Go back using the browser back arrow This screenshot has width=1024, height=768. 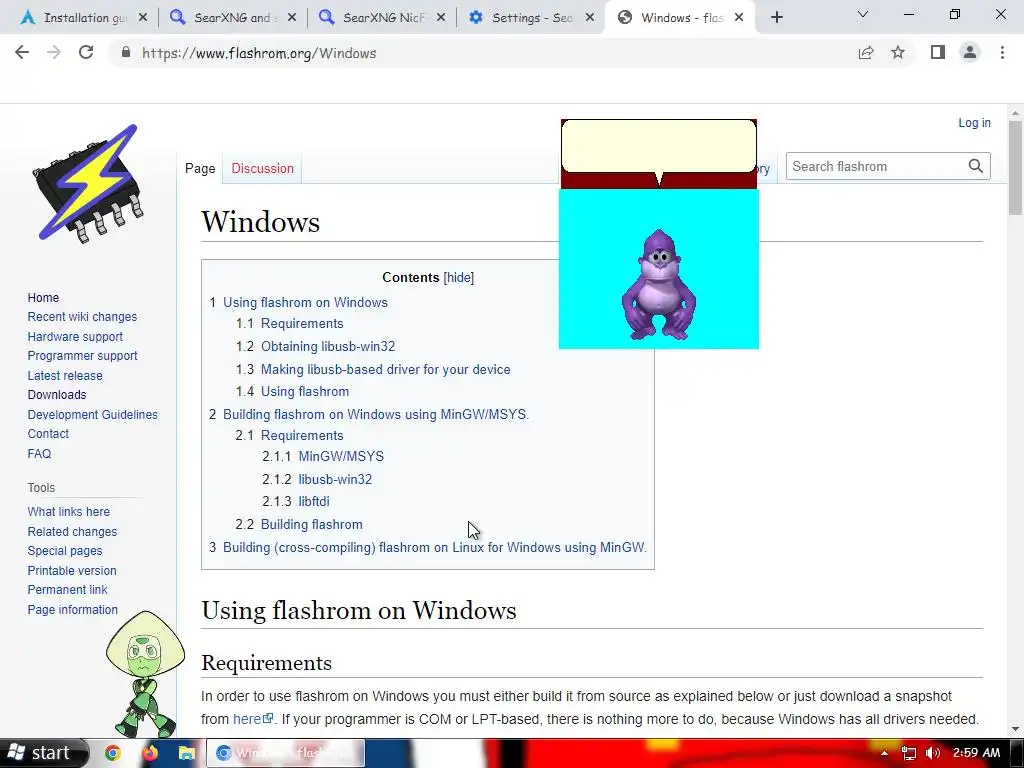(x=22, y=53)
